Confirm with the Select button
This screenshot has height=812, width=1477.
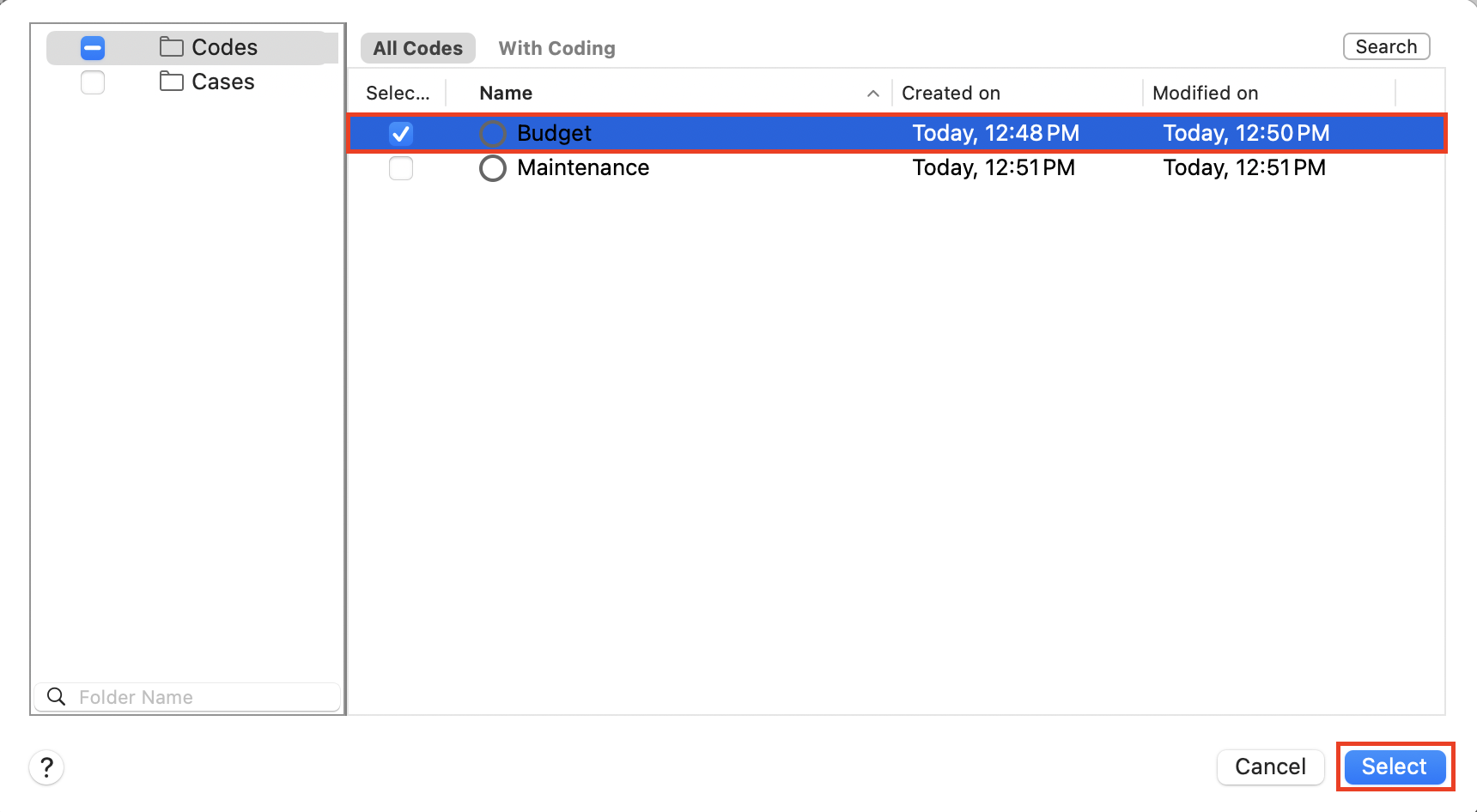click(1395, 767)
